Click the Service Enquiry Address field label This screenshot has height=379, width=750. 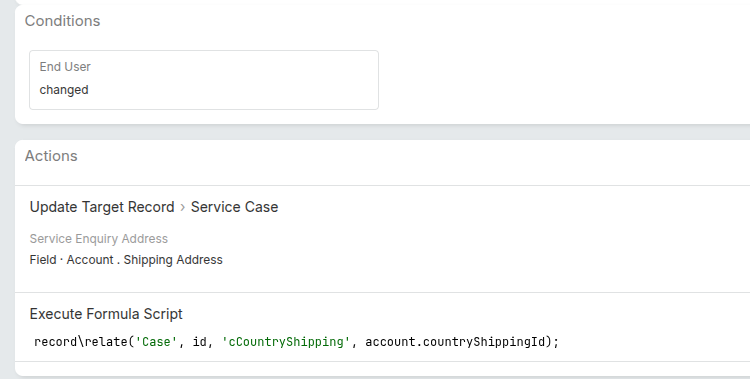[99, 239]
